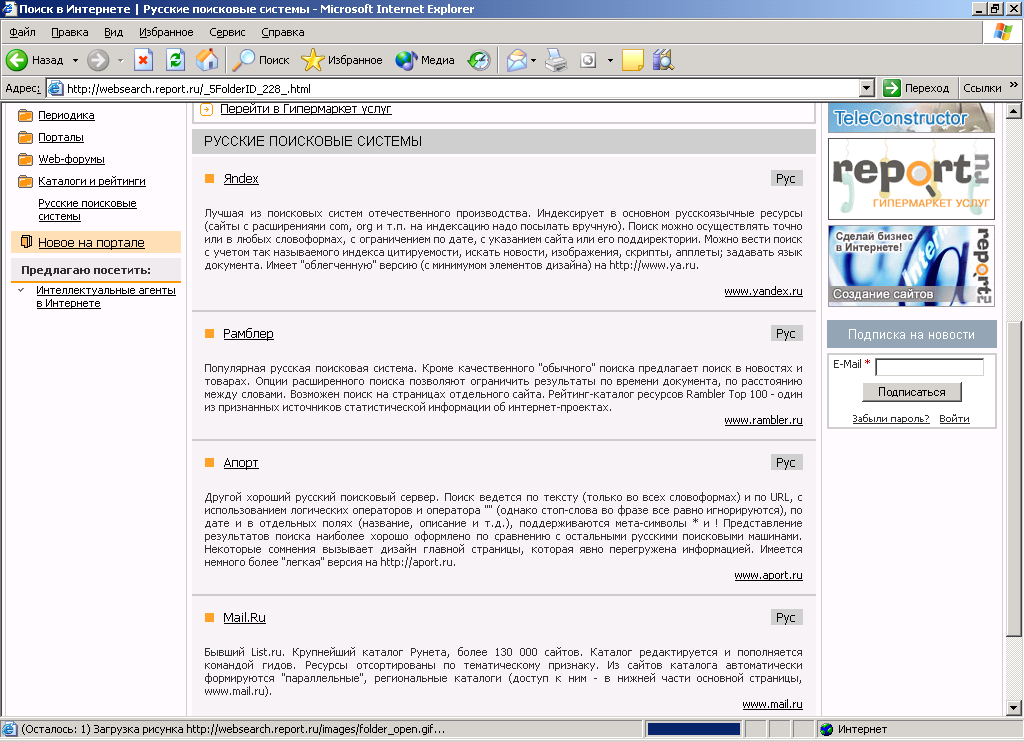Click the Забыли пароль? link

891,419
